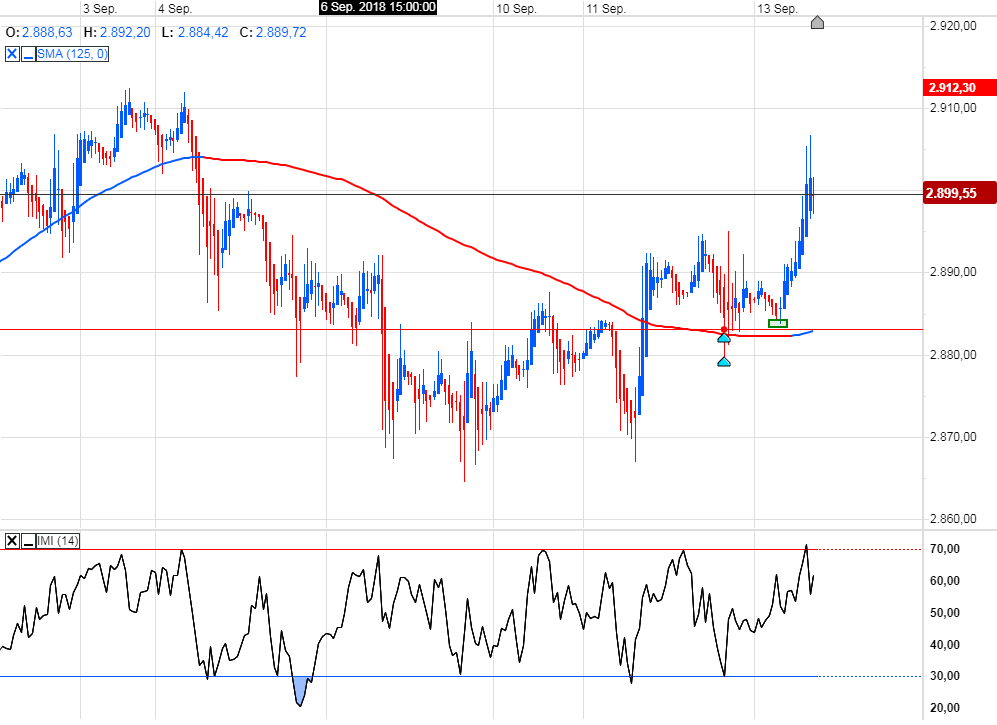
Task: Click the IMI scale value 50,00
Action: [945, 613]
